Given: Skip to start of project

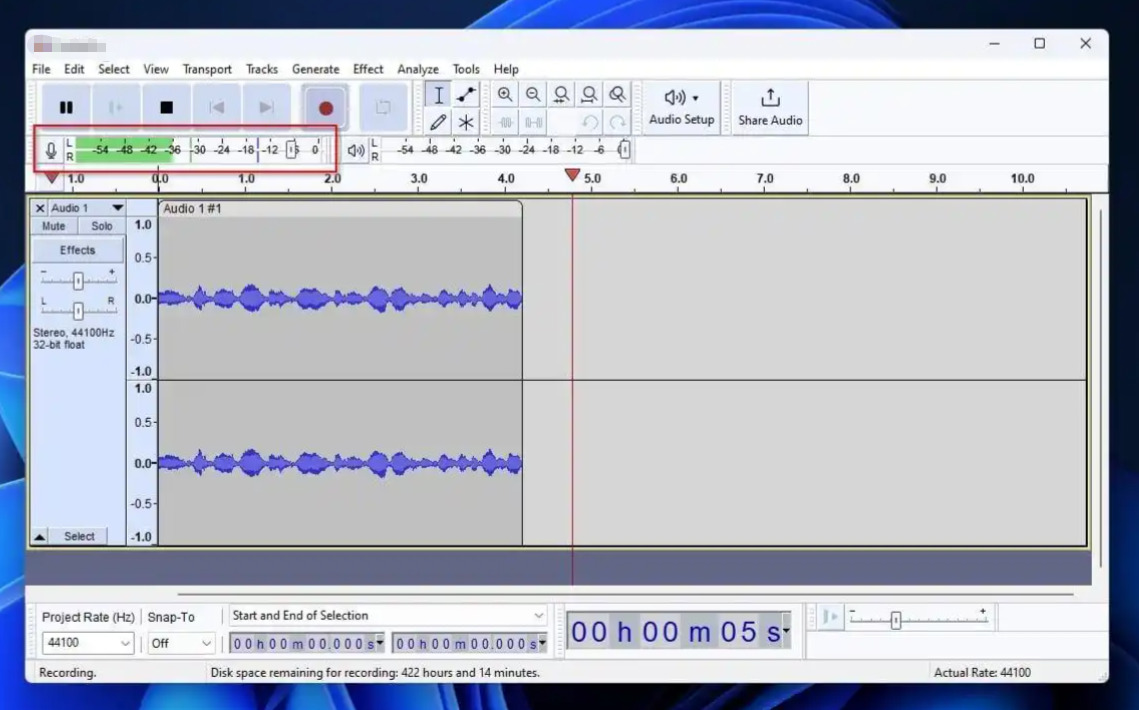Looking at the screenshot, I should (x=216, y=108).
